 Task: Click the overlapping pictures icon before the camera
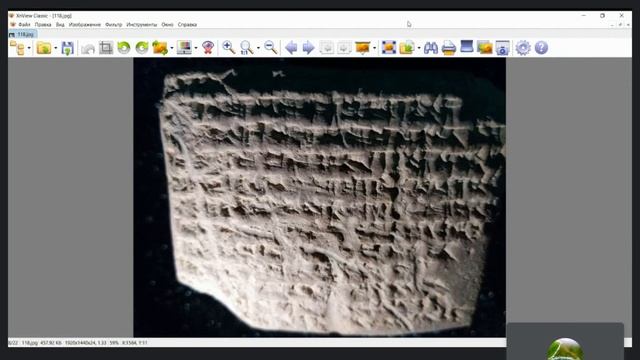pyautogui.click(x=484, y=48)
